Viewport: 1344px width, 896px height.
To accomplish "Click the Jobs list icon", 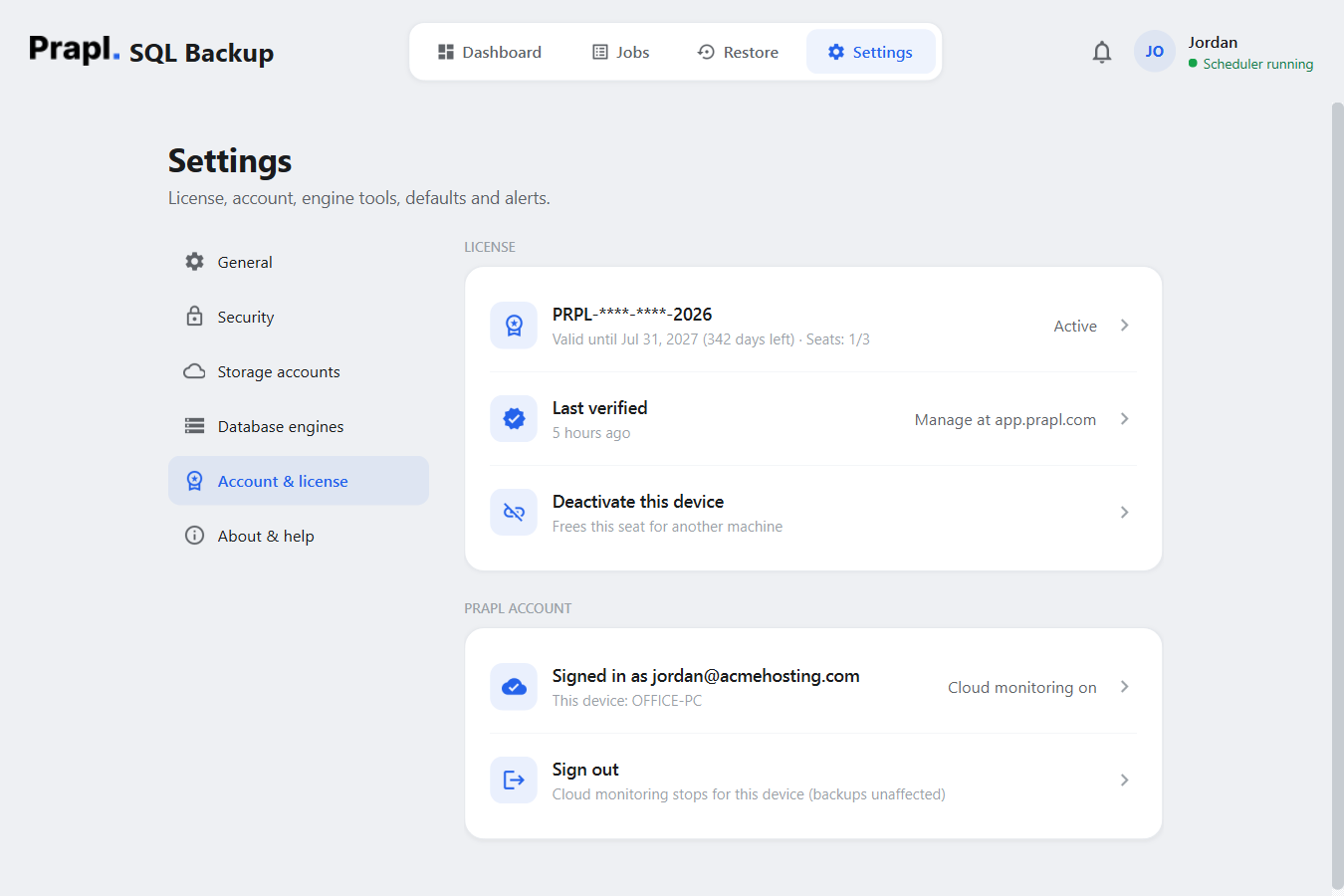I will coord(600,52).
